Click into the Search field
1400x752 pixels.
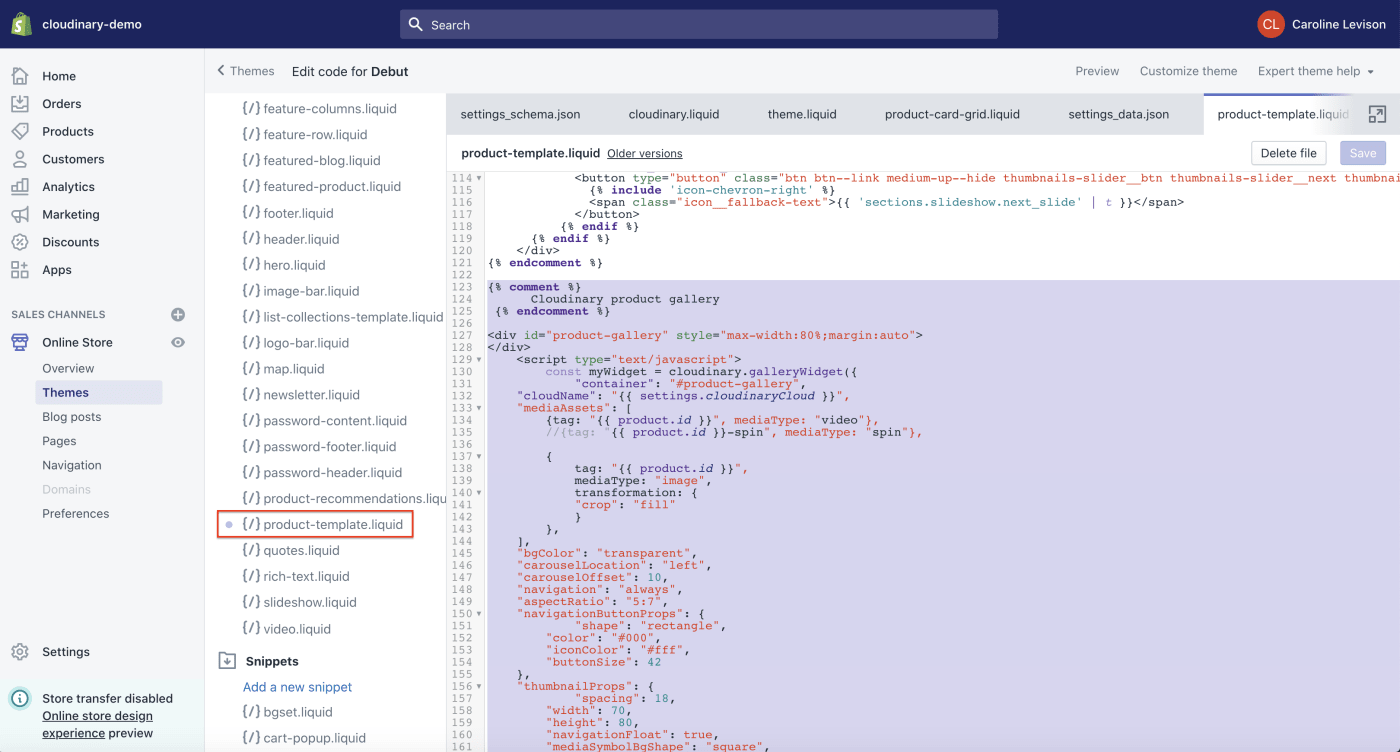(699, 25)
